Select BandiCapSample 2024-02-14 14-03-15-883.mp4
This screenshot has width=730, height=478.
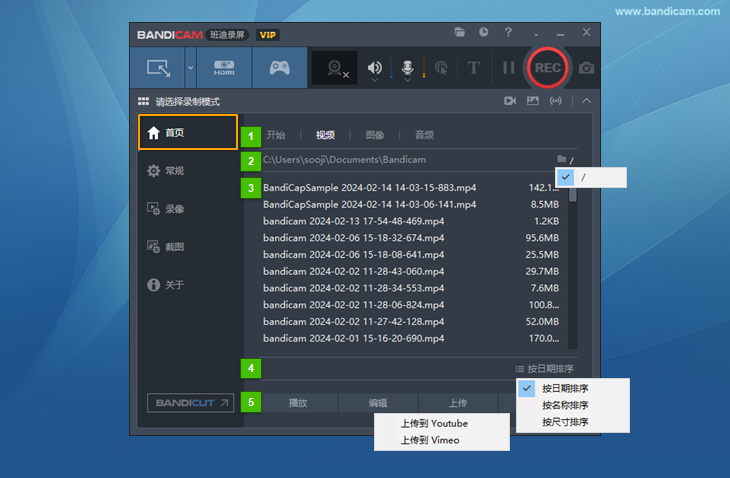[x=370, y=188]
